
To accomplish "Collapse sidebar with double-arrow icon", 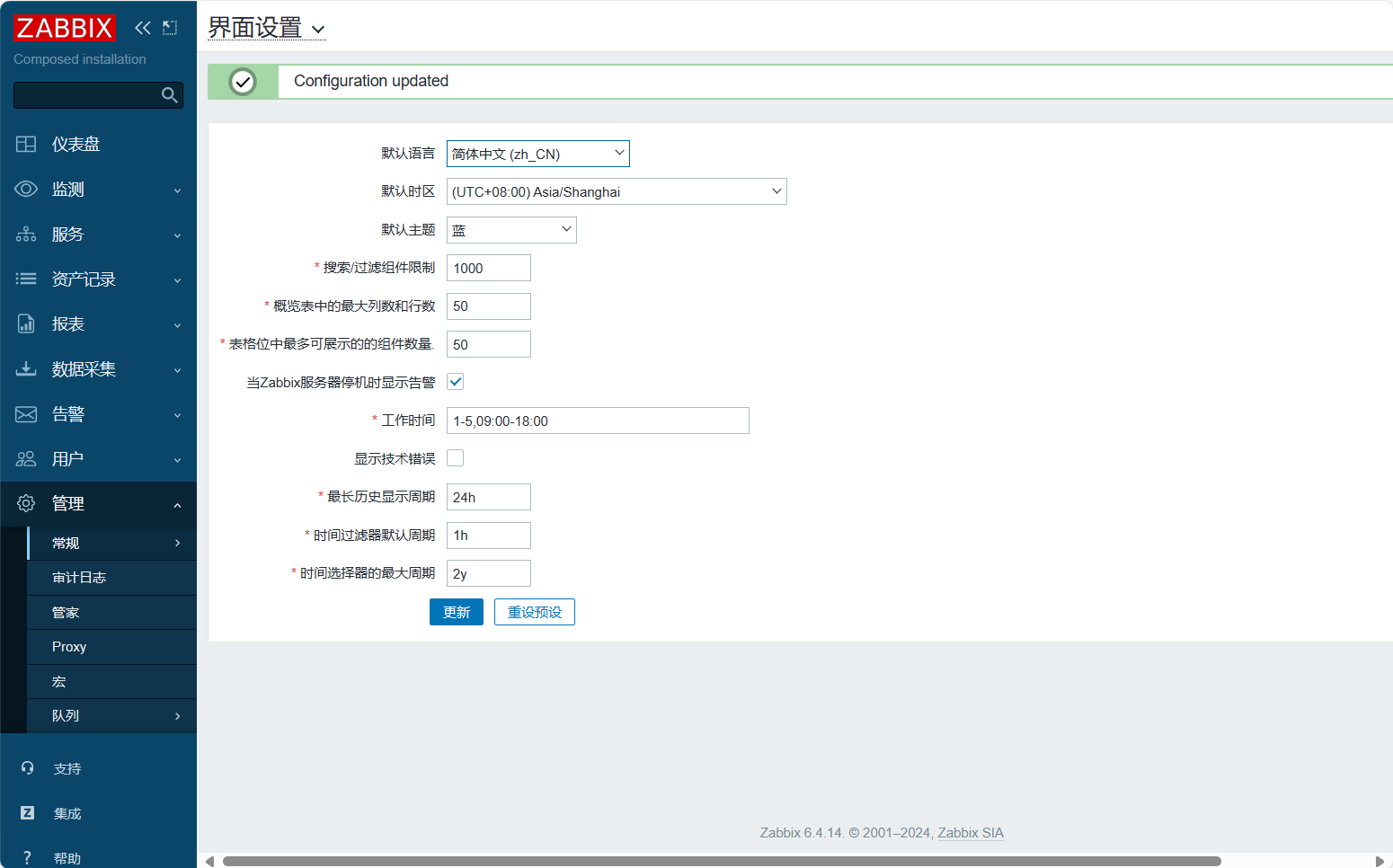I will pos(143,28).
